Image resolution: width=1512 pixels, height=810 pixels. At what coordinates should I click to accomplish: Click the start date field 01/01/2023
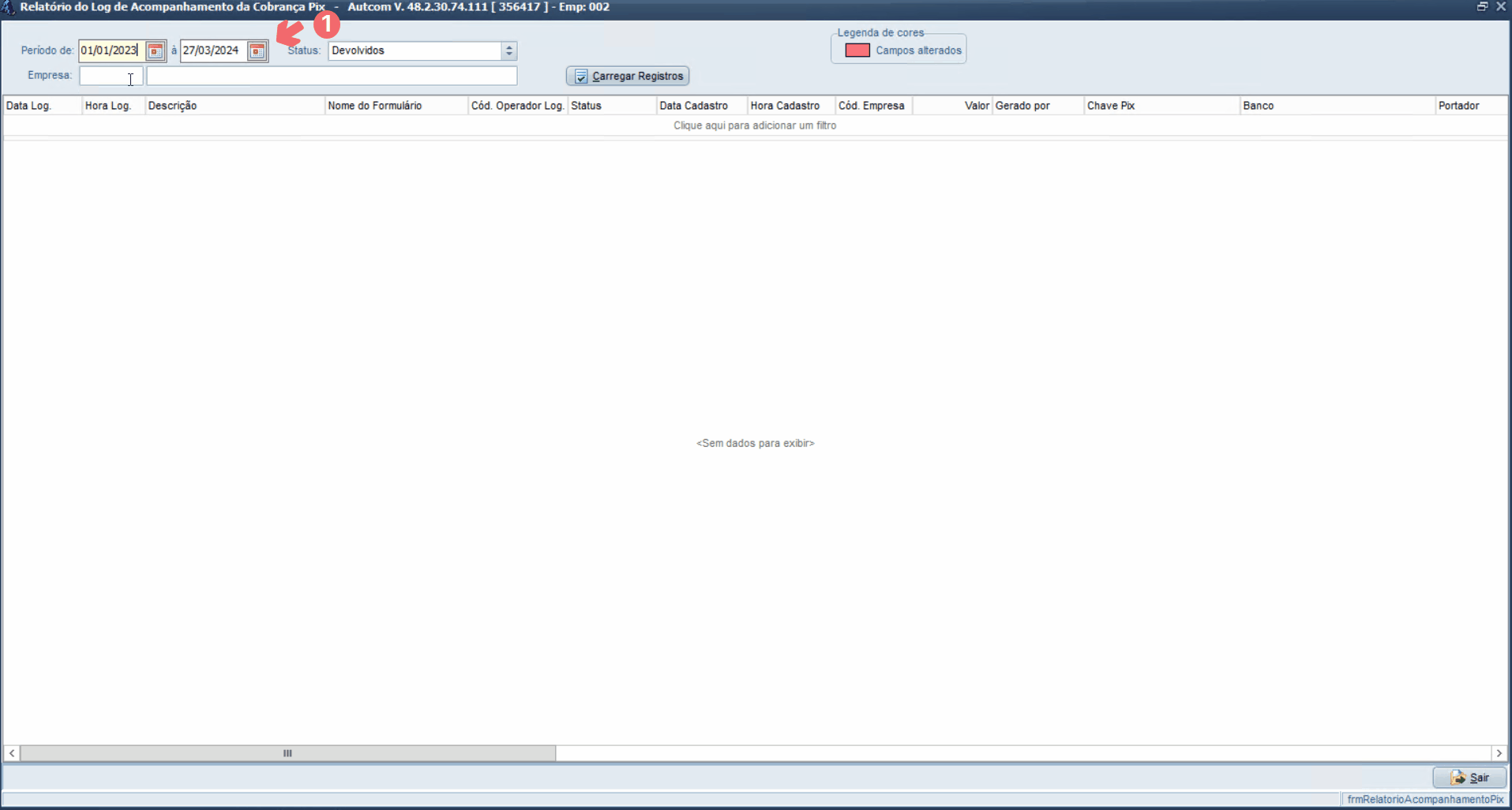[111, 51]
